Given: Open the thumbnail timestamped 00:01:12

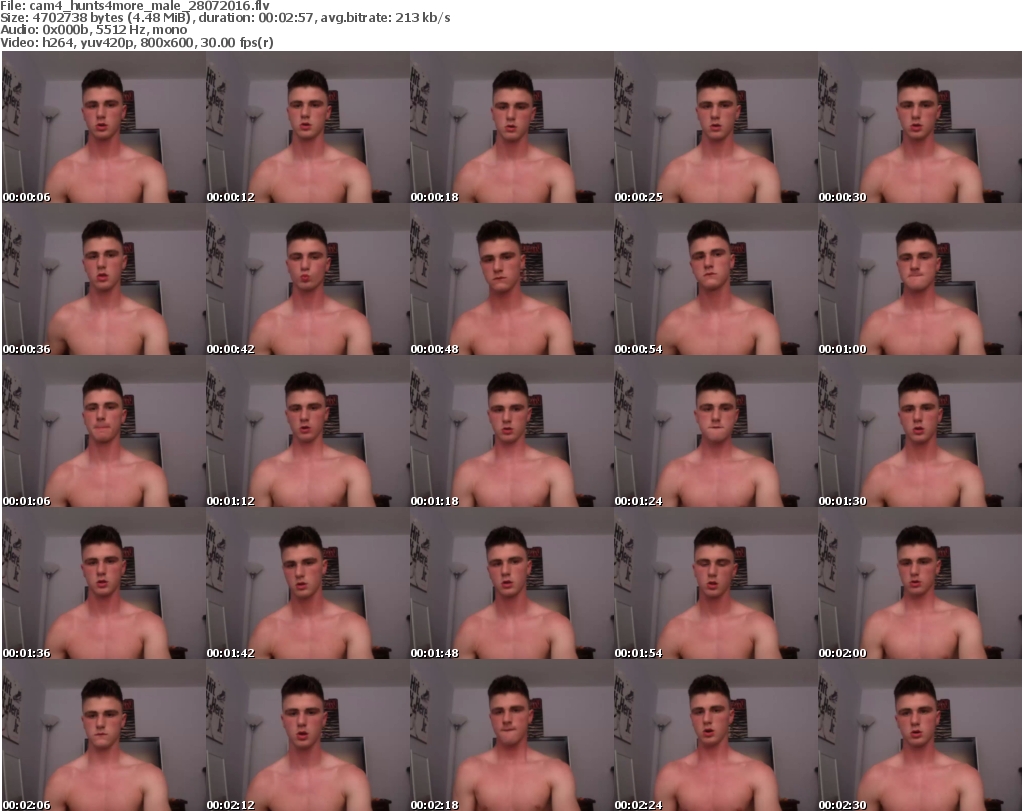Looking at the screenshot, I should coord(308,432).
